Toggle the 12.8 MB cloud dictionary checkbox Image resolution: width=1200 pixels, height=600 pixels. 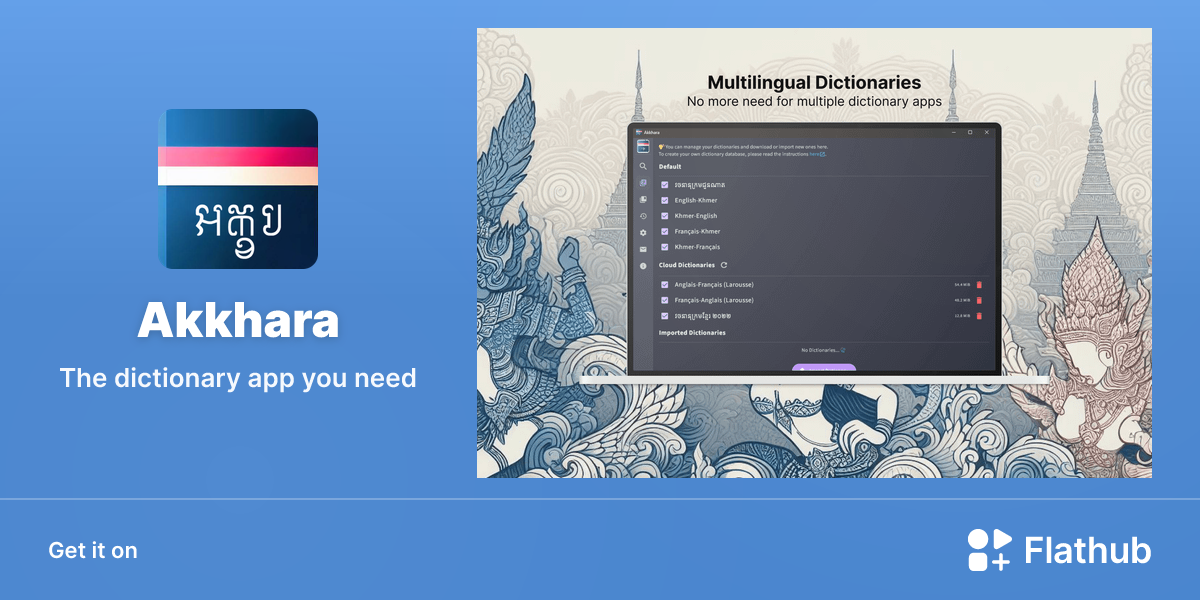(665, 316)
